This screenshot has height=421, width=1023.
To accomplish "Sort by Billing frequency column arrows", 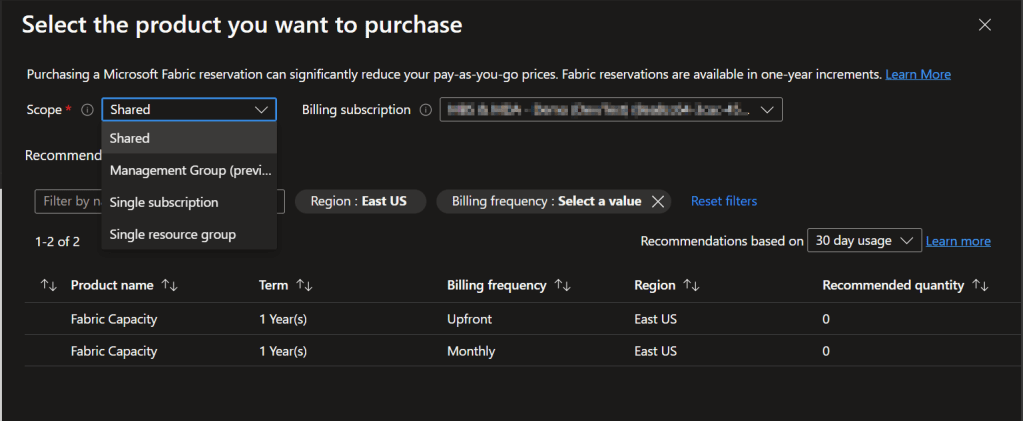I will pos(562,286).
